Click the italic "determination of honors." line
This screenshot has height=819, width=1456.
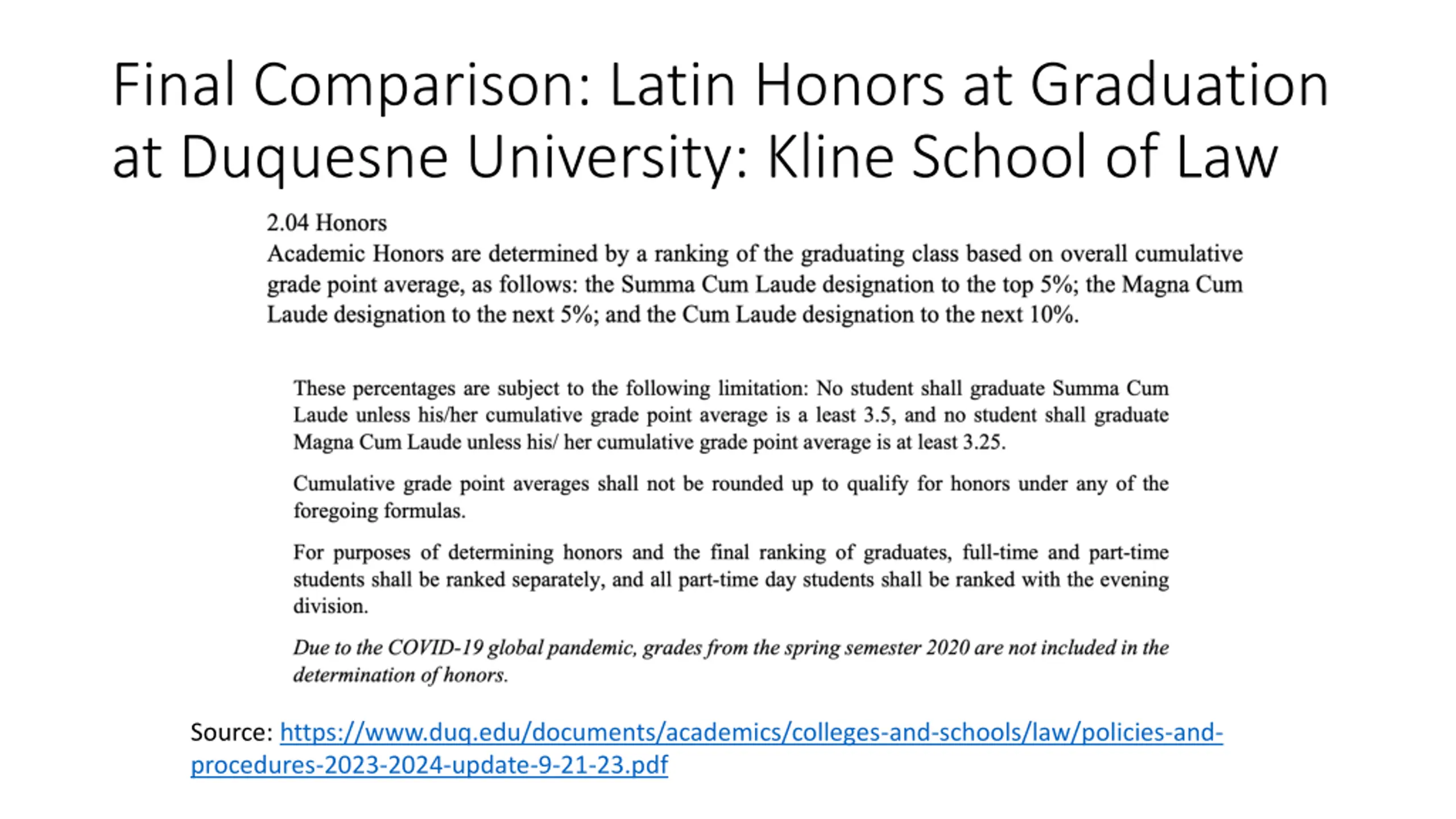pos(400,675)
